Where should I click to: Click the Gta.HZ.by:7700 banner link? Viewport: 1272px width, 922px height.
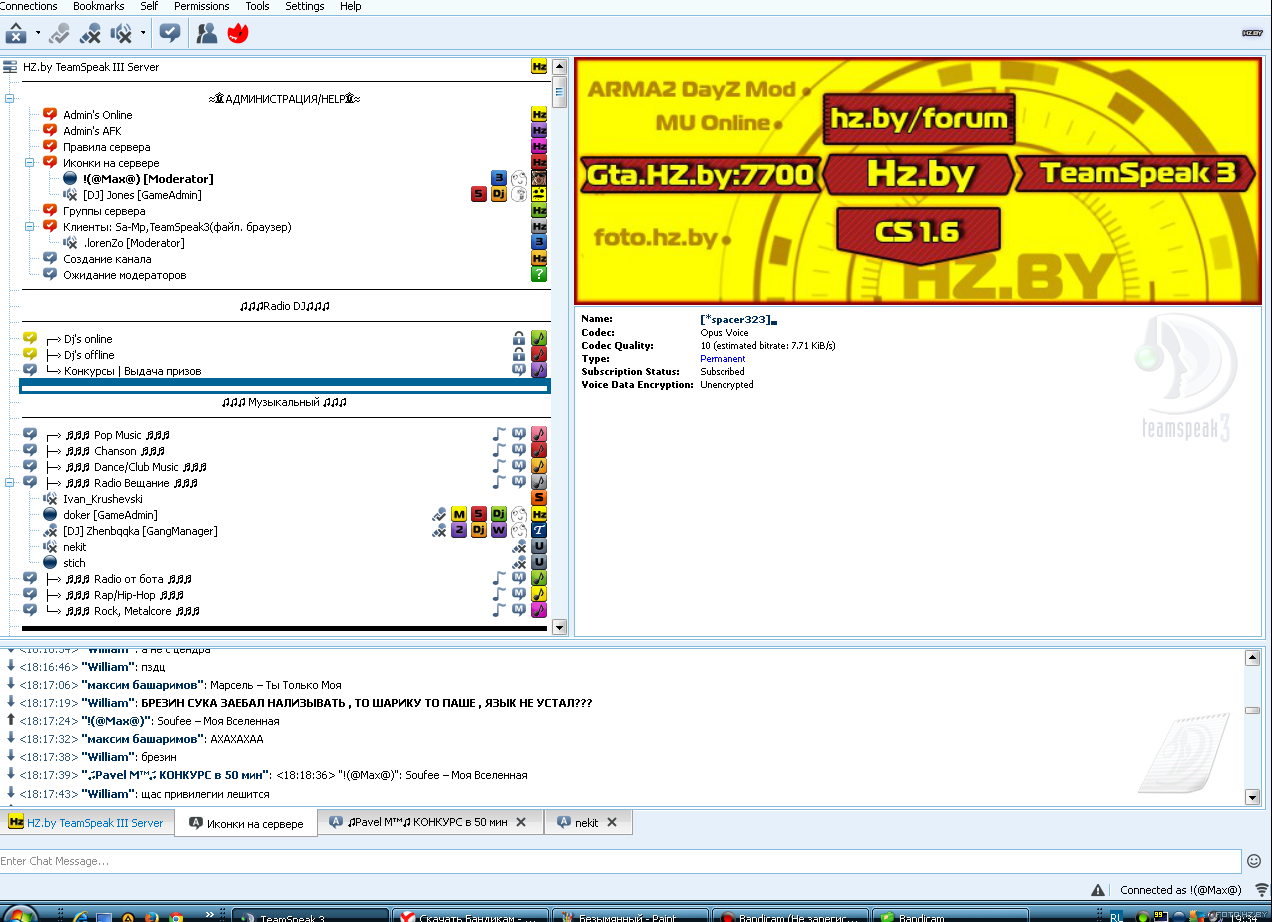pos(700,175)
